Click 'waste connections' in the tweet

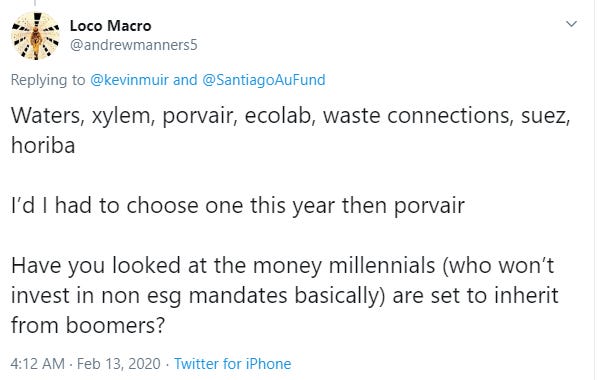click(416, 115)
